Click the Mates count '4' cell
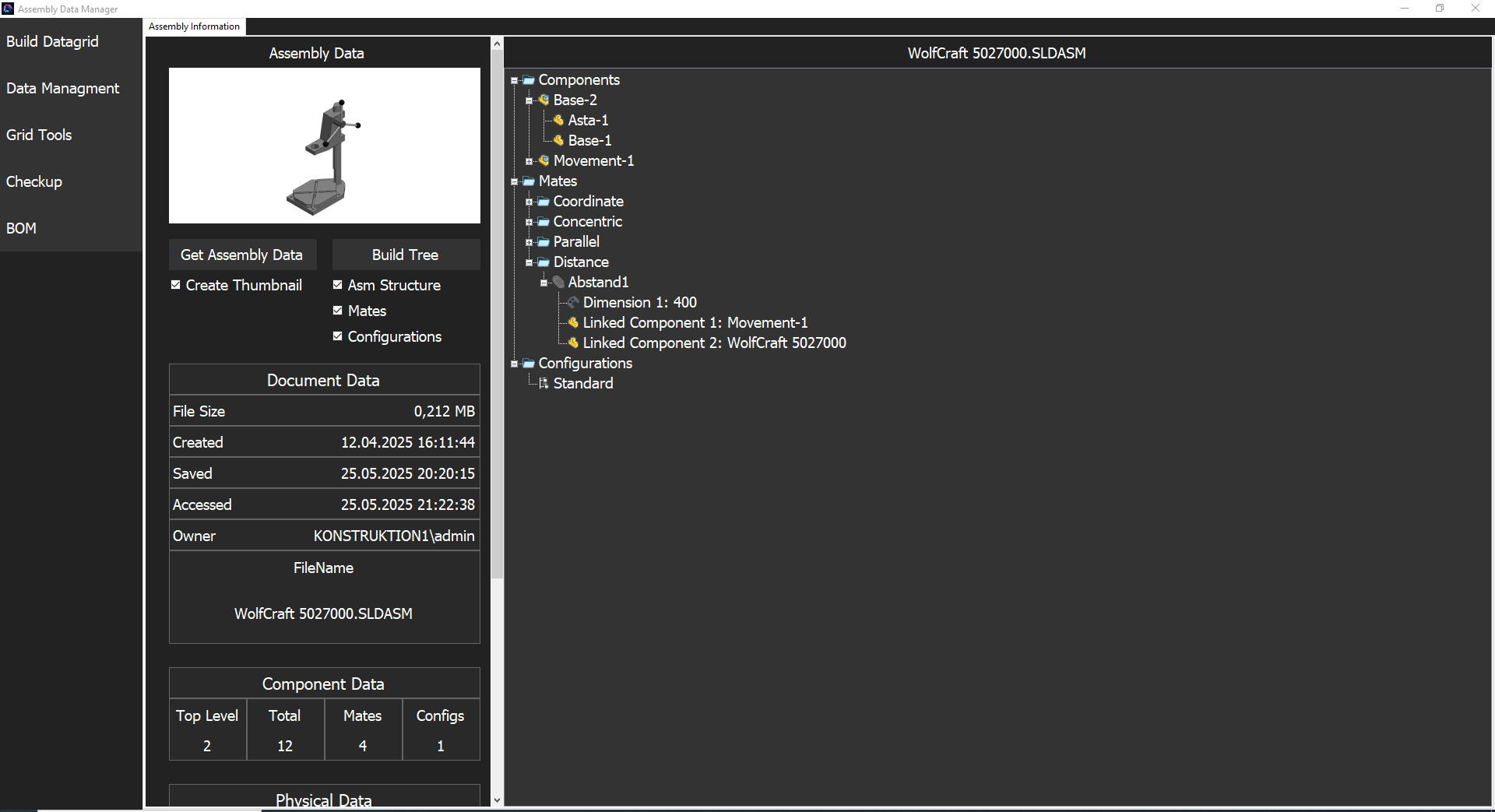Screen dimensions: 1495x812 pos(363,746)
